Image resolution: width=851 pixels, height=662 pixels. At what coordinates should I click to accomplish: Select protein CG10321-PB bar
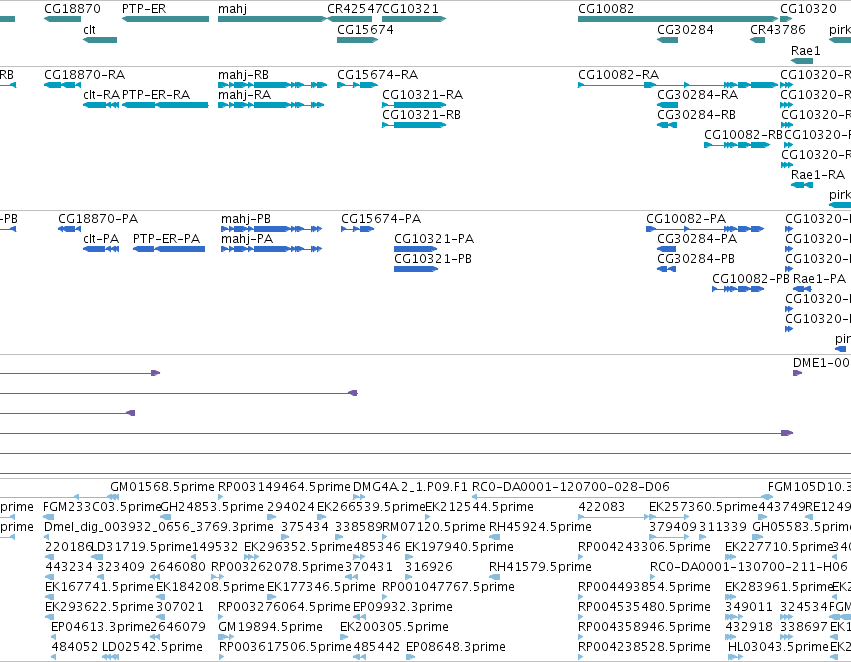(416, 269)
